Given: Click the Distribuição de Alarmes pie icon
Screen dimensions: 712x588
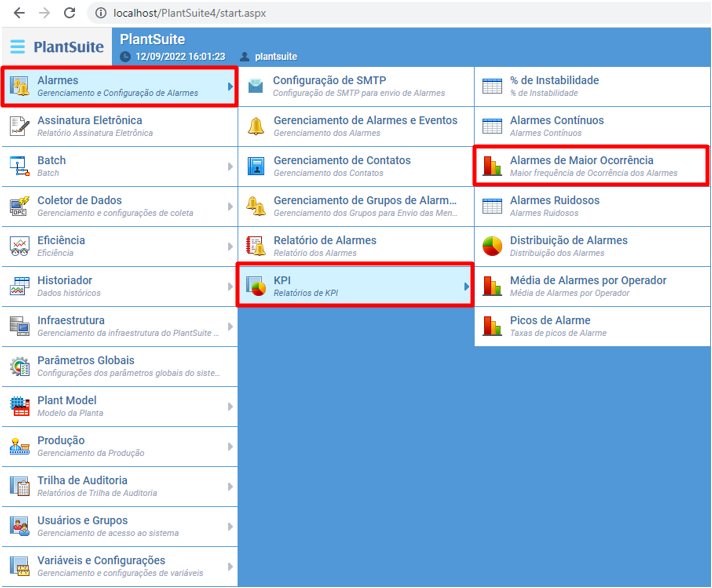Looking at the screenshot, I should (492, 246).
